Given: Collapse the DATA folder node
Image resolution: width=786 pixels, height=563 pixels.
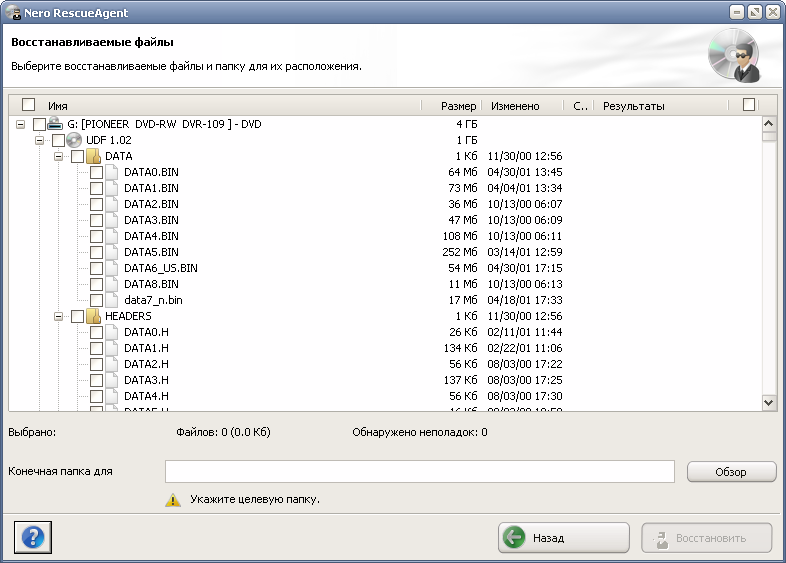Looking at the screenshot, I should 58,156.
